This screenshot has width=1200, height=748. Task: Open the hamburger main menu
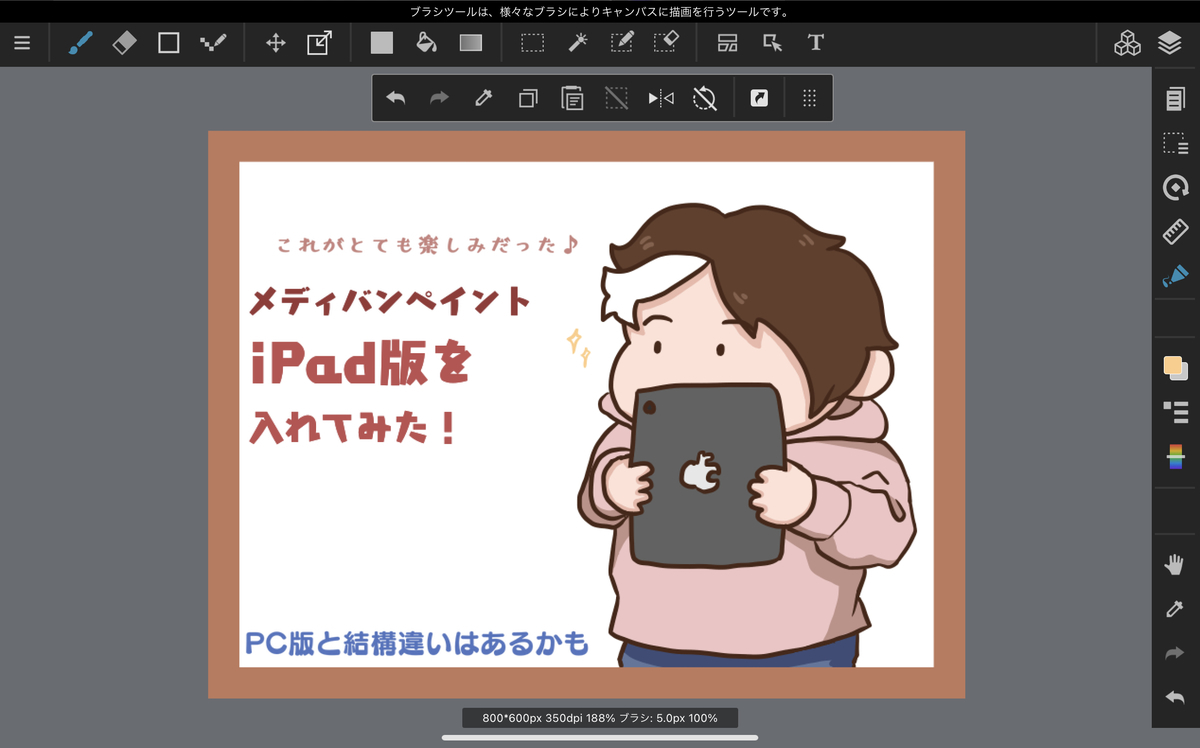point(22,44)
